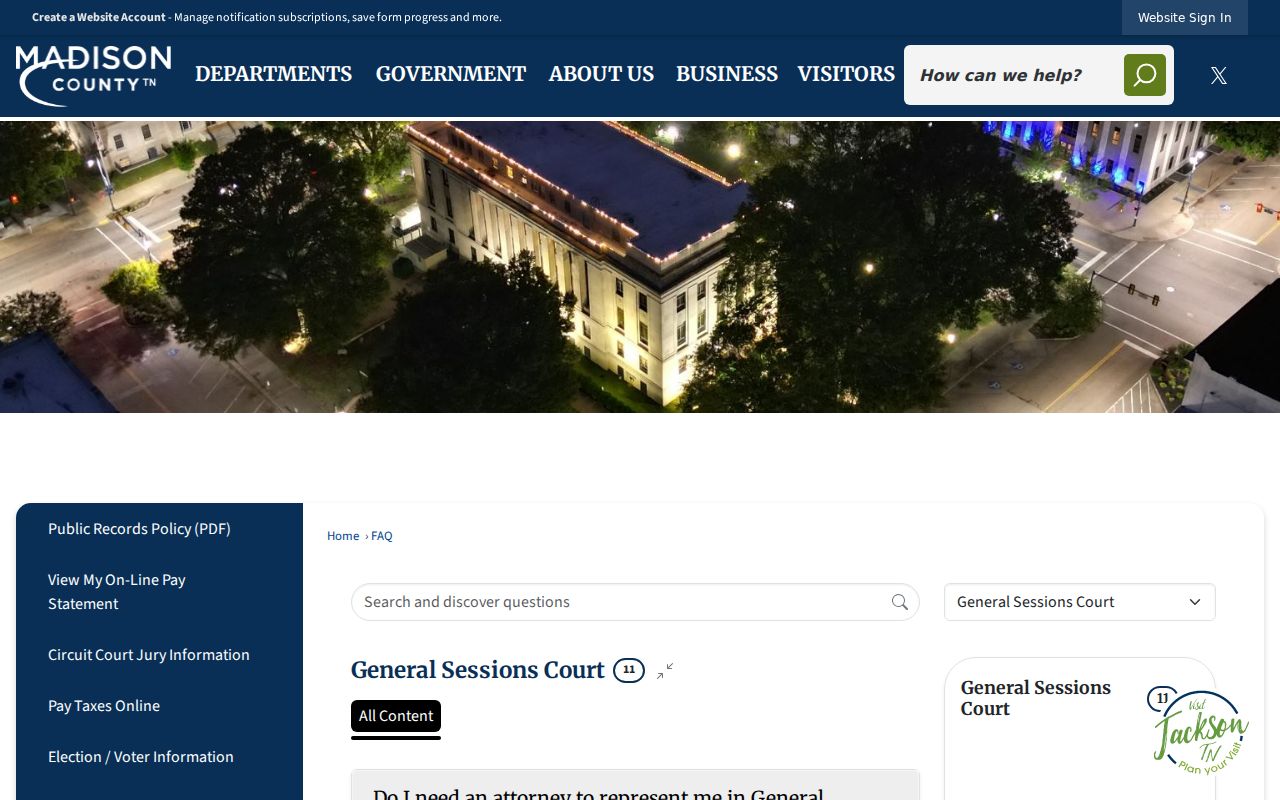Click the Website Sign In button
Screen dimensions: 1280x800
[x=1185, y=17]
